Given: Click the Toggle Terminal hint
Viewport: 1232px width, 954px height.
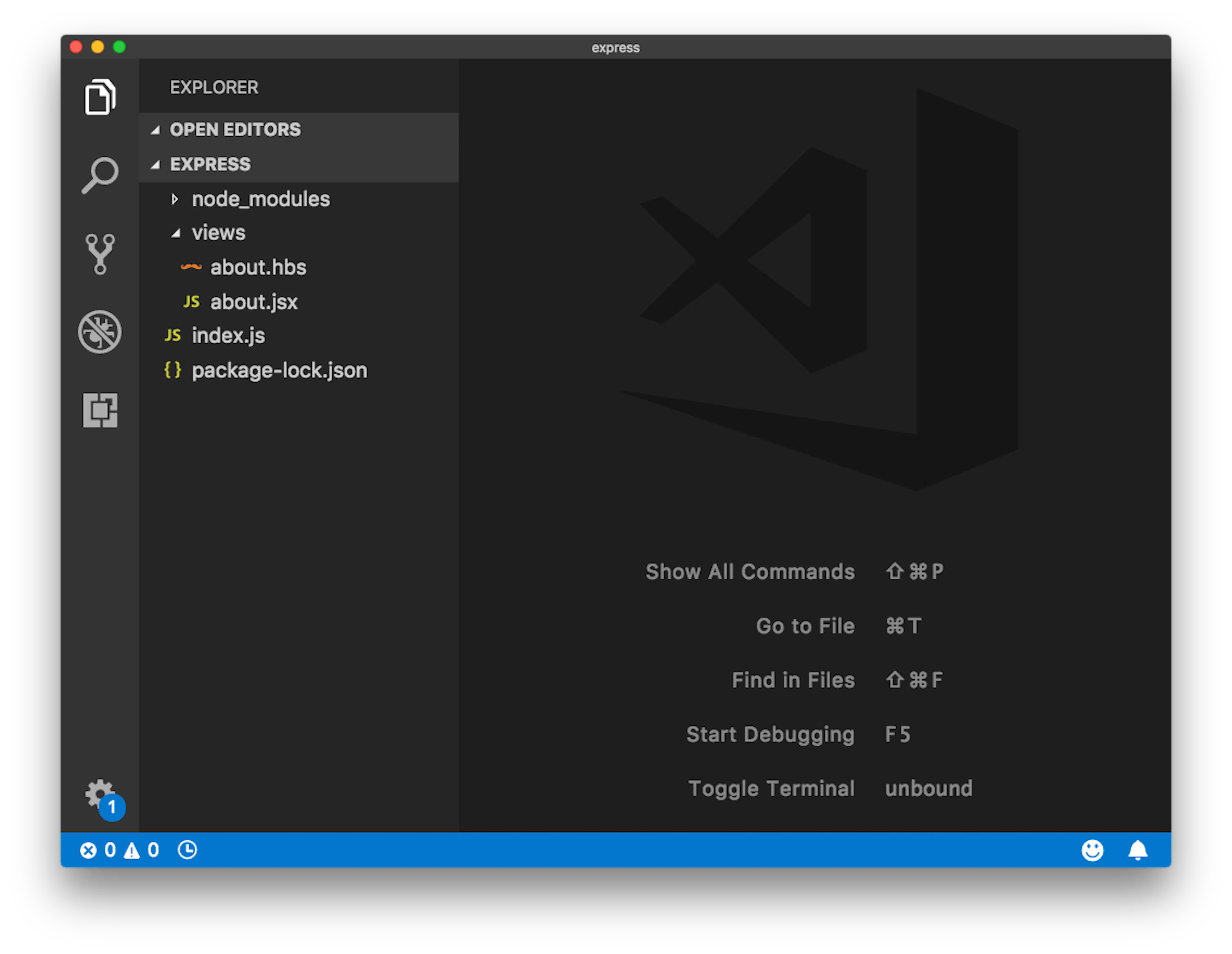Looking at the screenshot, I should pyautogui.click(x=771, y=789).
